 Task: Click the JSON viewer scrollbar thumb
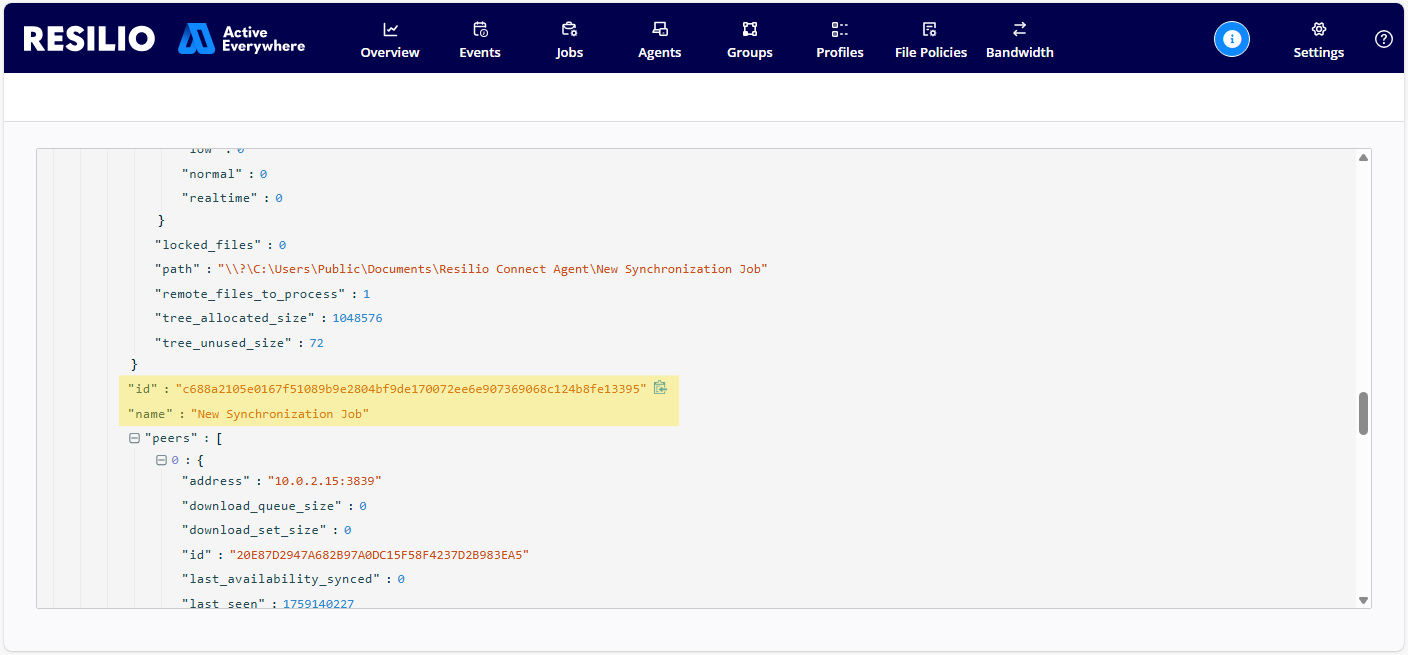(x=1363, y=413)
